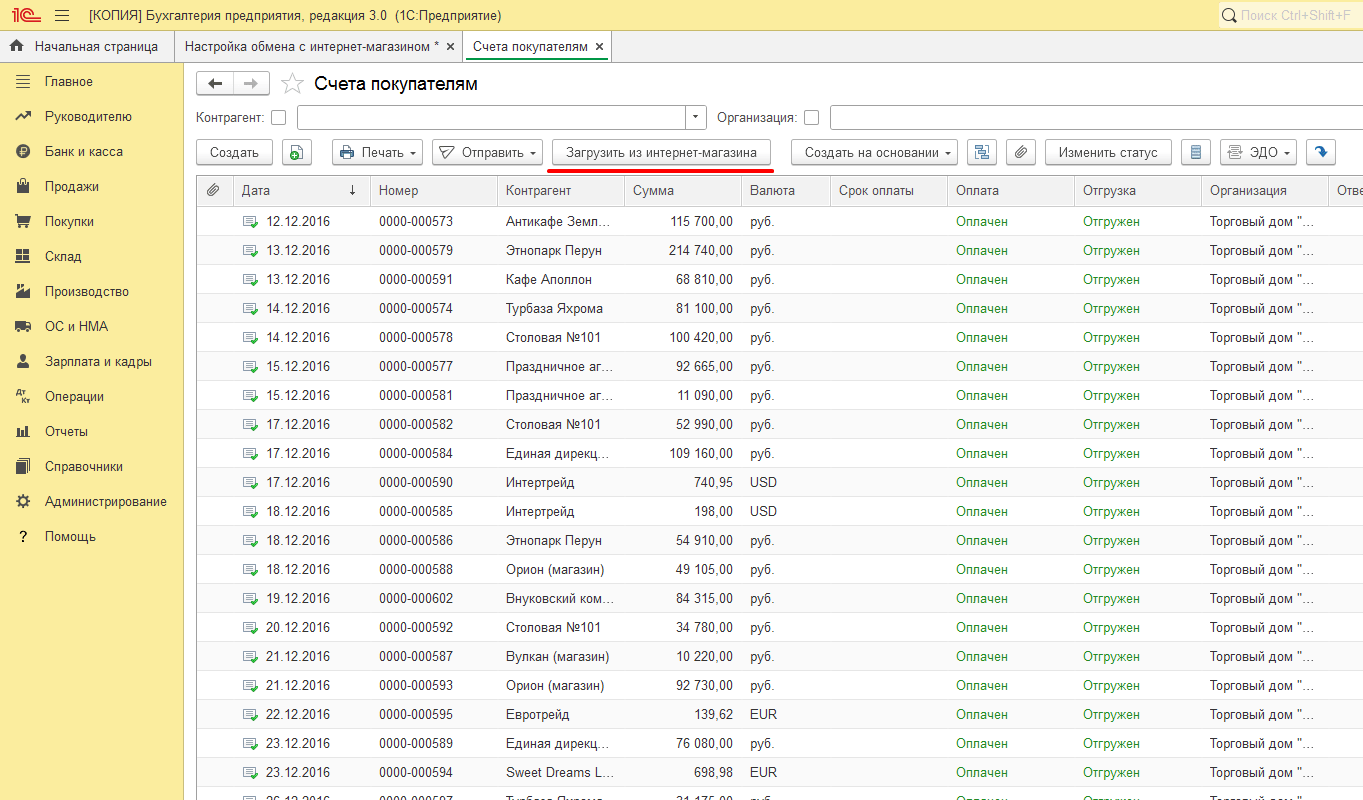Click the Изменить статус button
The width and height of the screenshot is (1363, 800).
[x=1108, y=152]
